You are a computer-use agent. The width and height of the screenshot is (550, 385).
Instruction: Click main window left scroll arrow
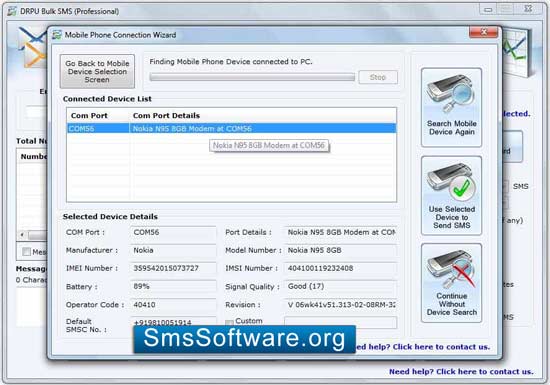pyautogui.click(x=22, y=235)
